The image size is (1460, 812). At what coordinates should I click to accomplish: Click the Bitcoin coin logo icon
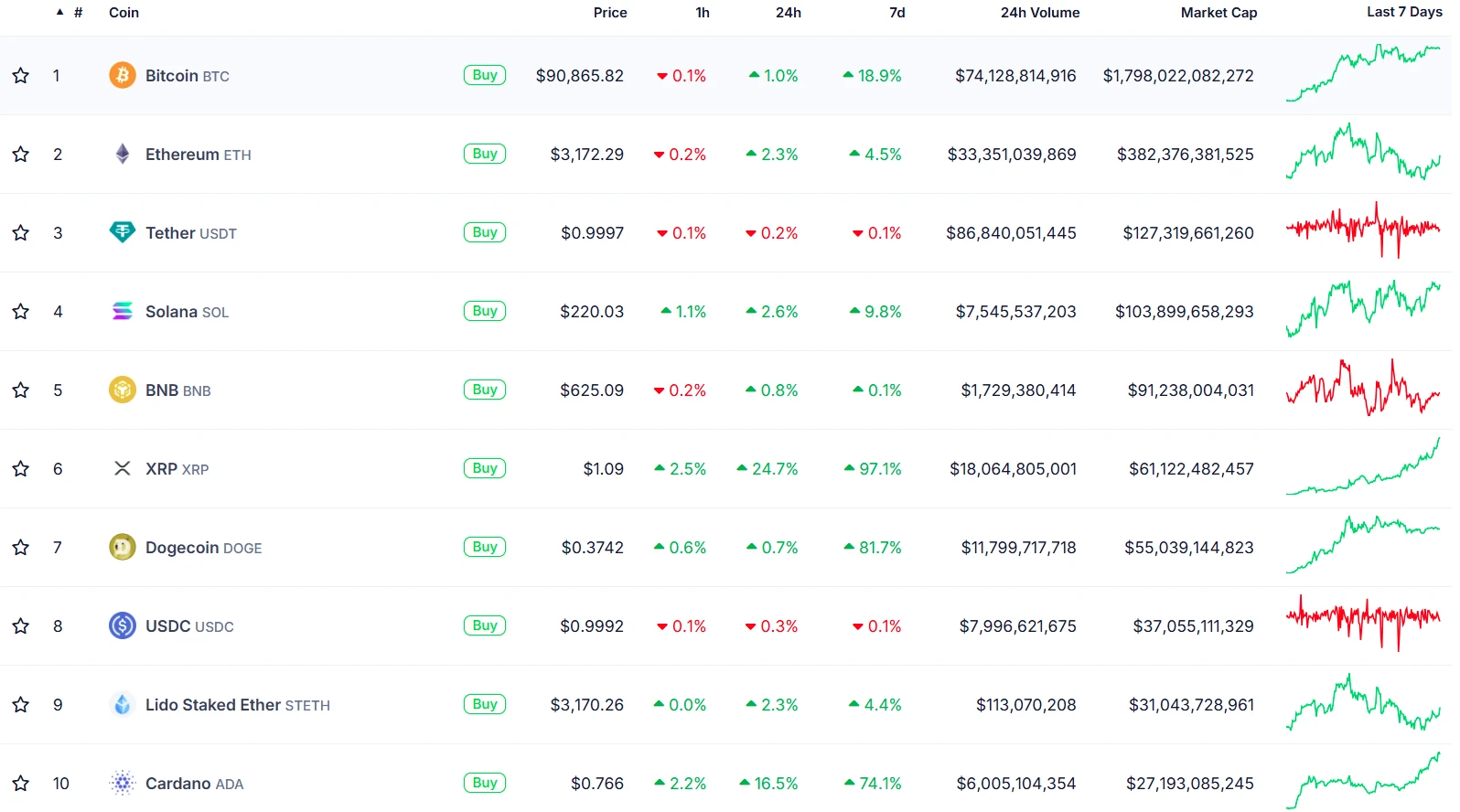pos(123,75)
